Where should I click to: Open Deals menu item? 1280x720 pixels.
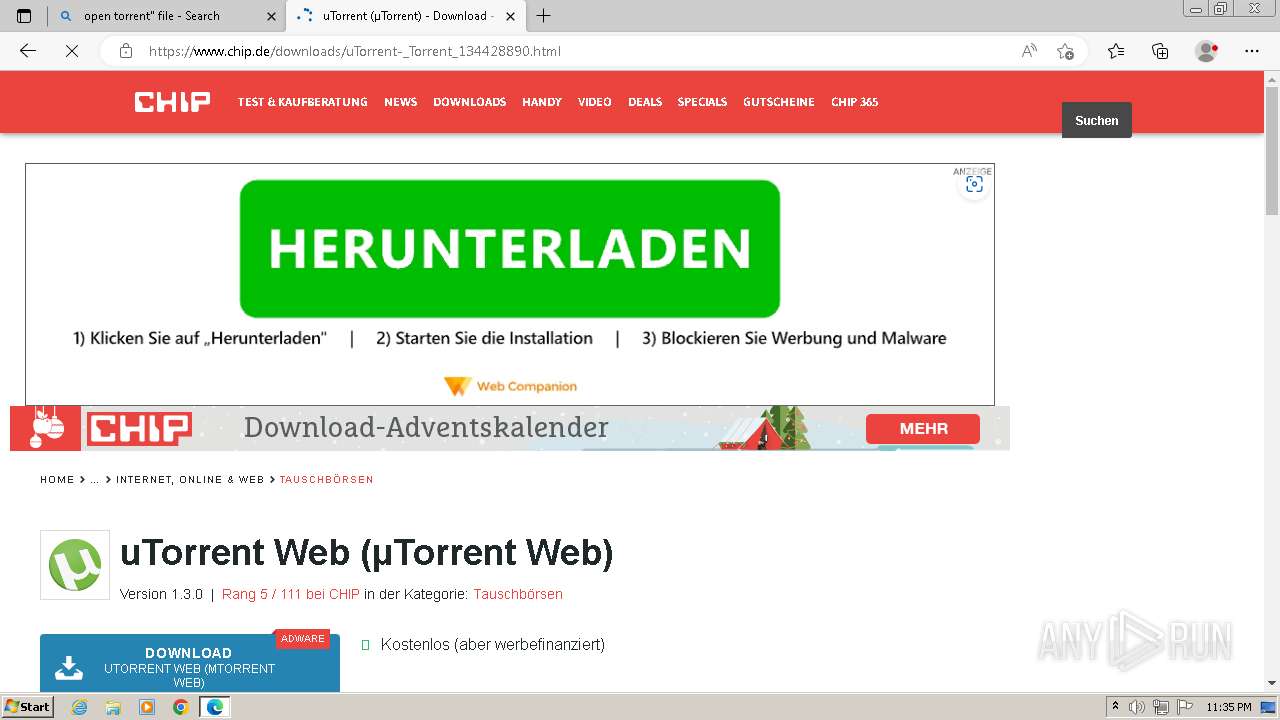(645, 102)
